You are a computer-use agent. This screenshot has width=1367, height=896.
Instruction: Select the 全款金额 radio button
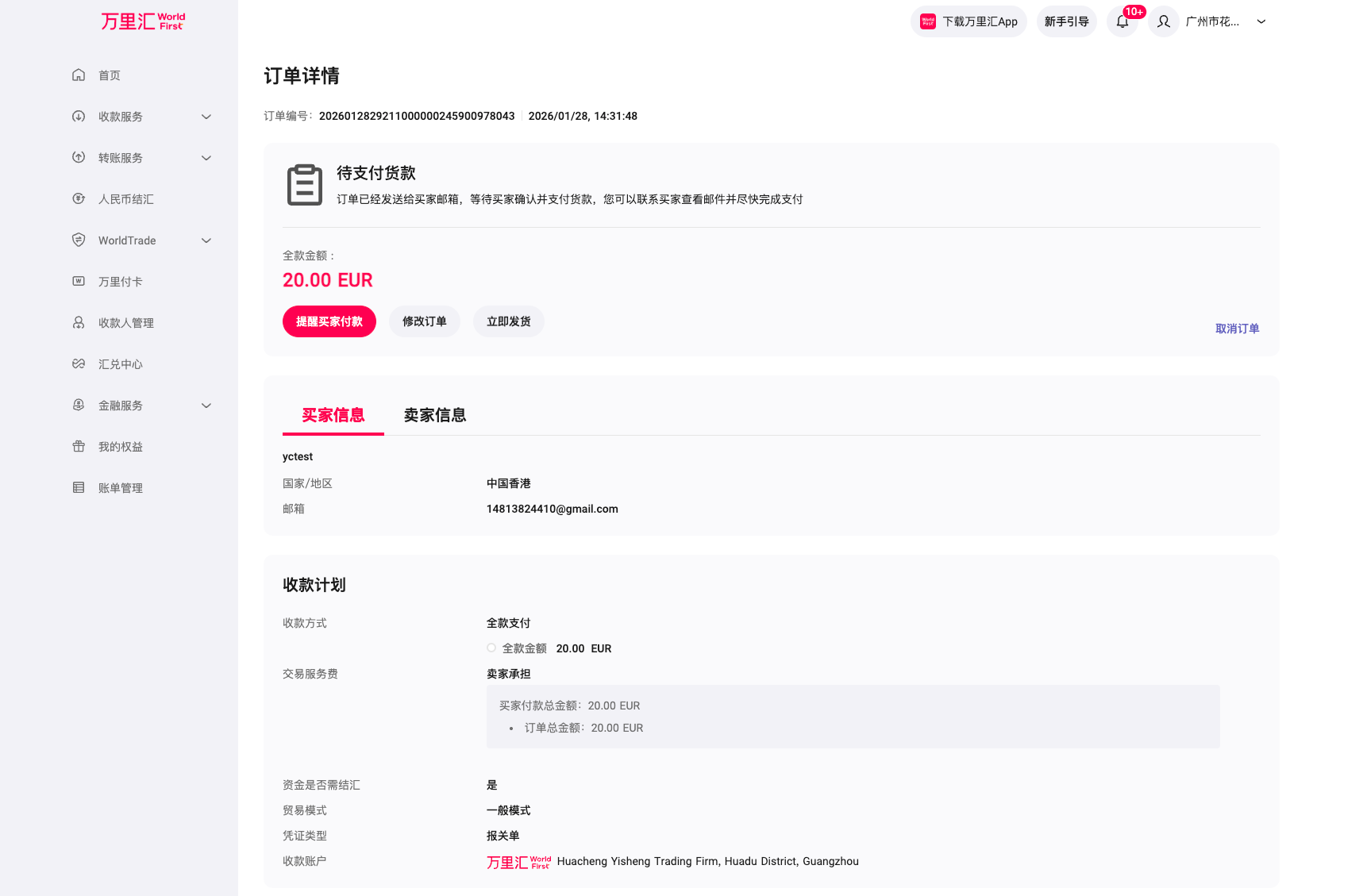coord(491,648)
